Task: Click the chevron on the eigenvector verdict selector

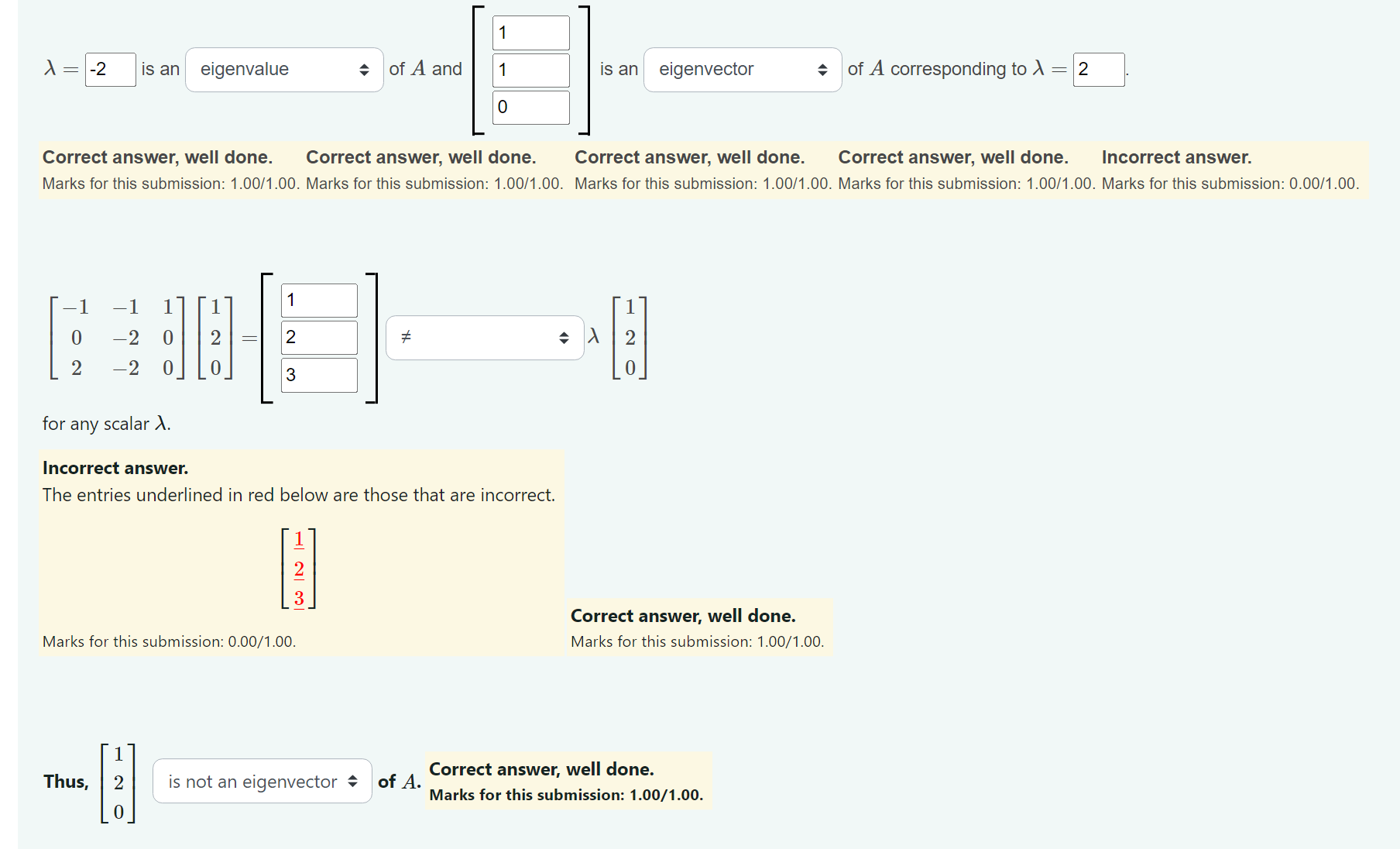Action: tap(355, 782)
